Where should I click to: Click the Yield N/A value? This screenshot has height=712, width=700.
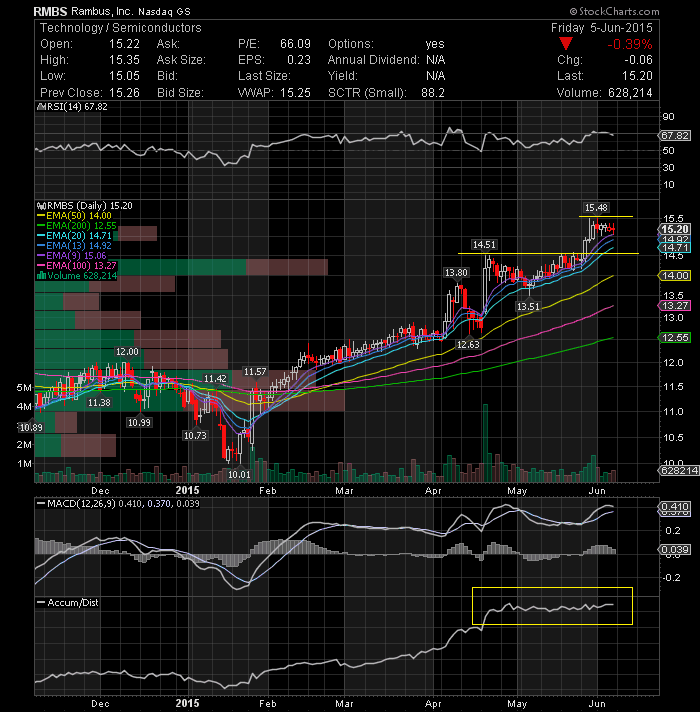[435, 76]
